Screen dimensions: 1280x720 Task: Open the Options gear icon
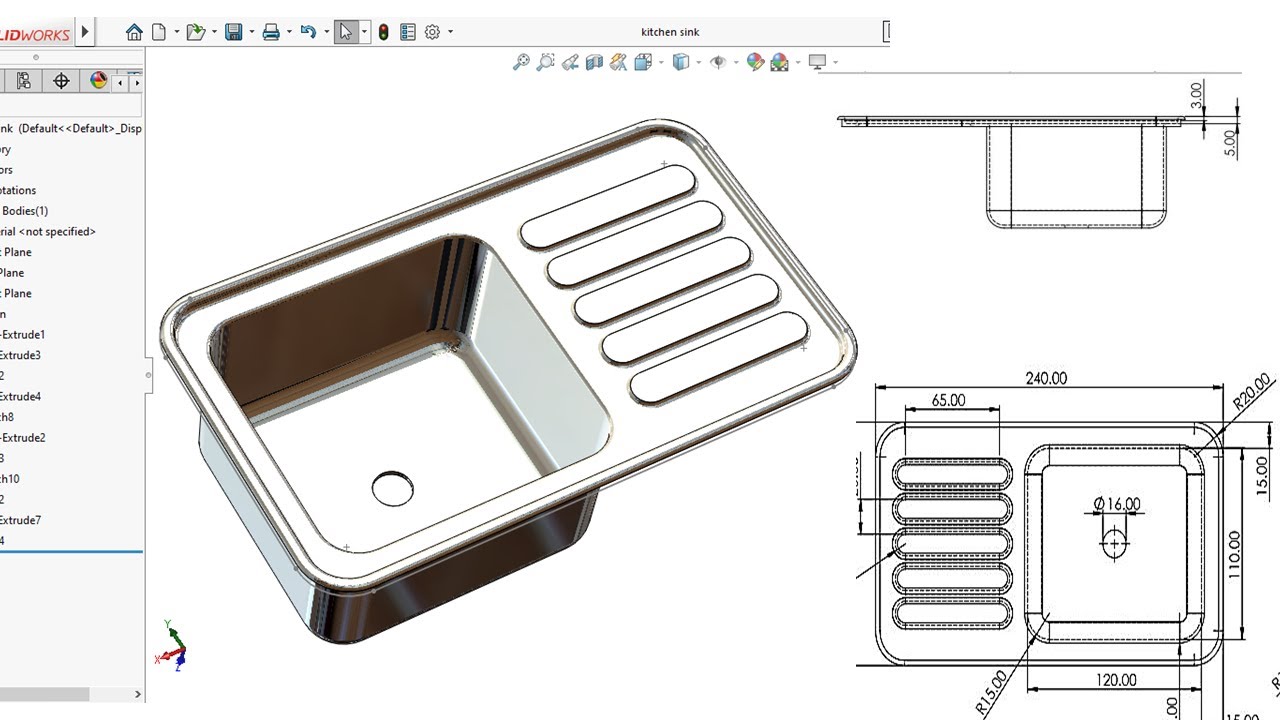click(433, 32)
